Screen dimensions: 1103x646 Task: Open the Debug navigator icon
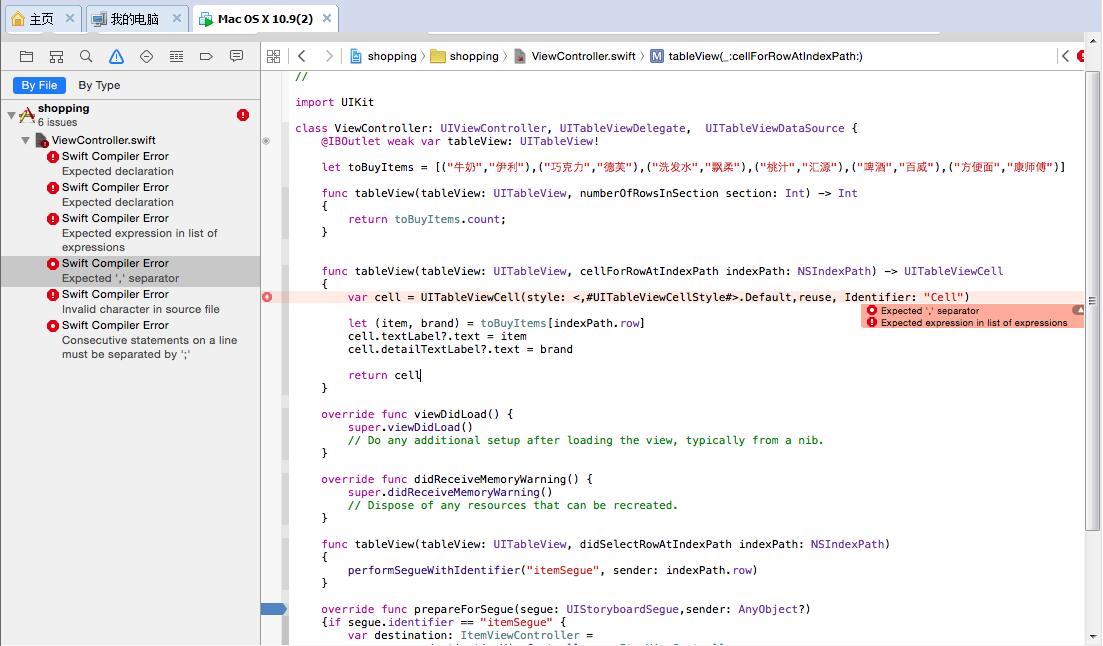177,56
